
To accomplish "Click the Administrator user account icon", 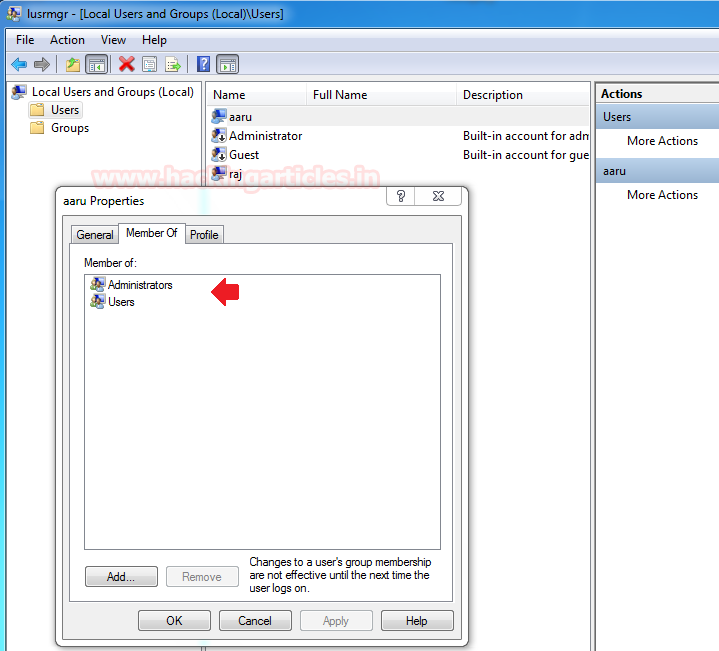I will pos(219,136).
